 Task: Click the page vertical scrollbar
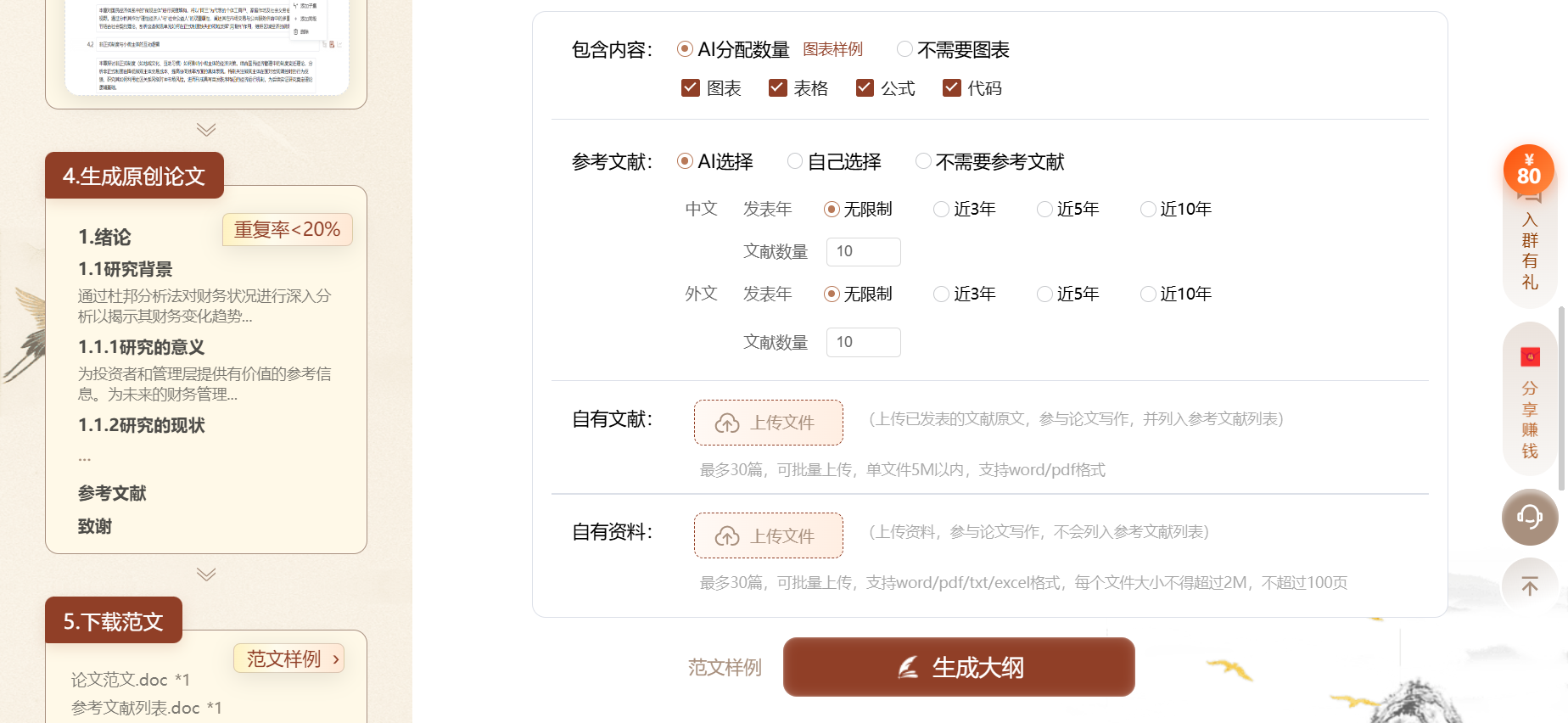tap(1562, 397)
